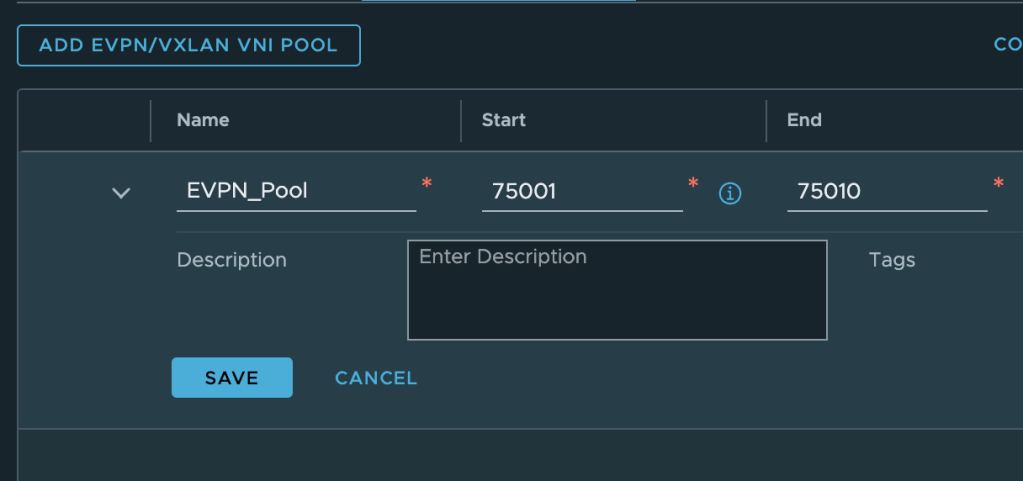The height and width of the screenshot is (481, 1023).
Task: Click into the EVPN_Pool name field
Action: pos(295,191)
